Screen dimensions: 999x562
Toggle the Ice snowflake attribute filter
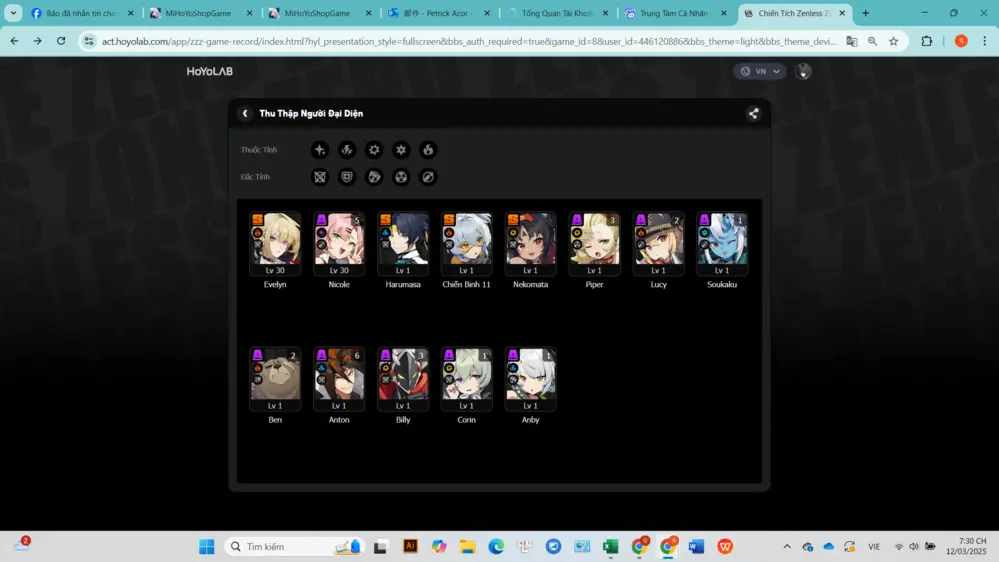(401, 150)
